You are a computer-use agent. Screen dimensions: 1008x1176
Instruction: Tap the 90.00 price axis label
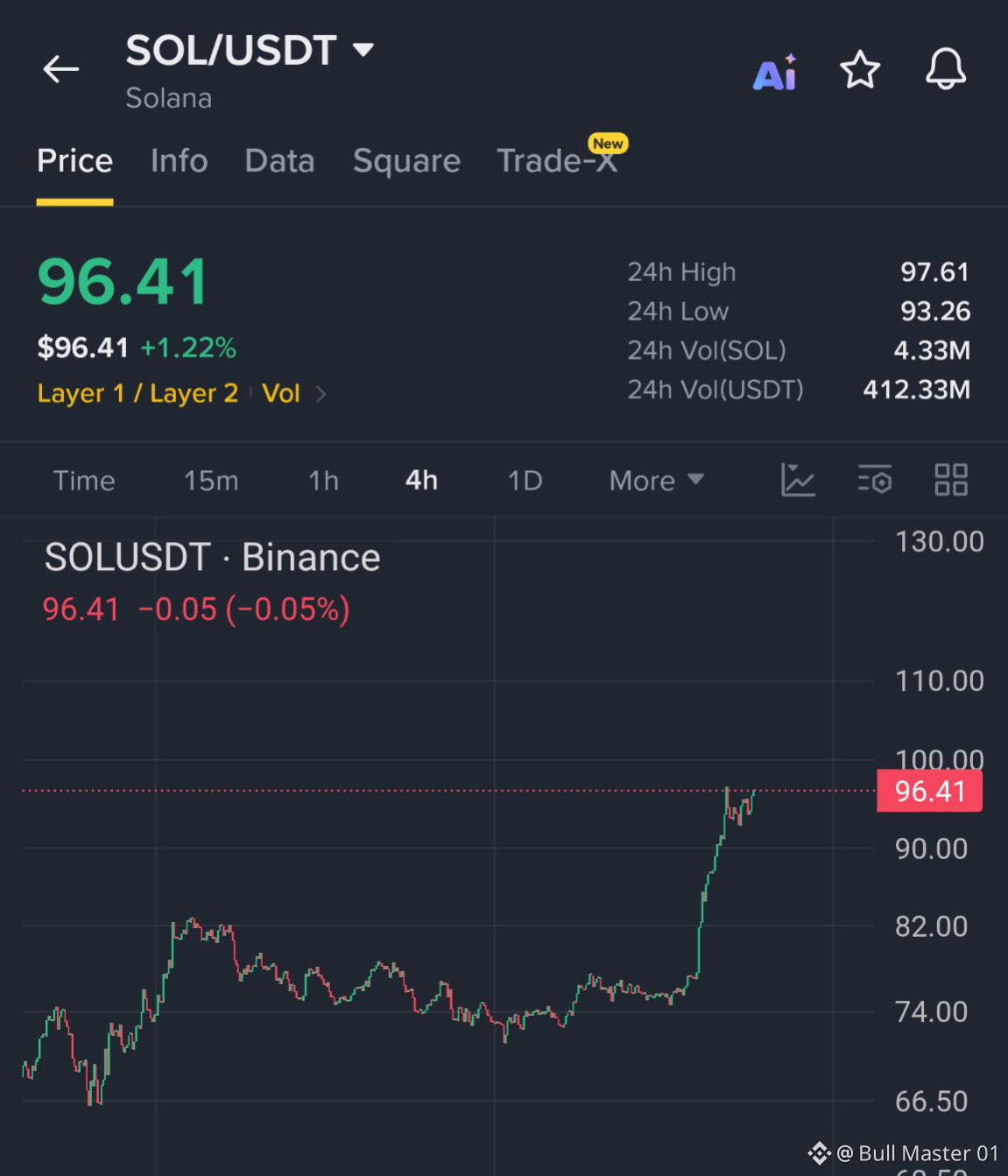pyautogui.click(x=932, y=849)
